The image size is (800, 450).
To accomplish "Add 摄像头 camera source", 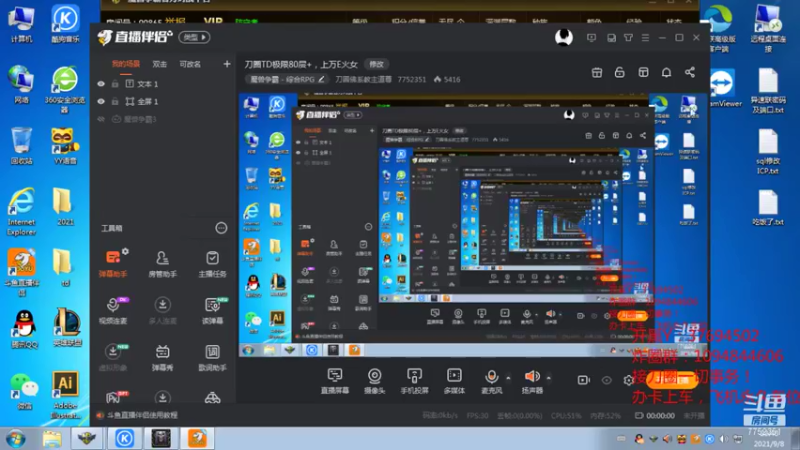I will click(374, 381).
